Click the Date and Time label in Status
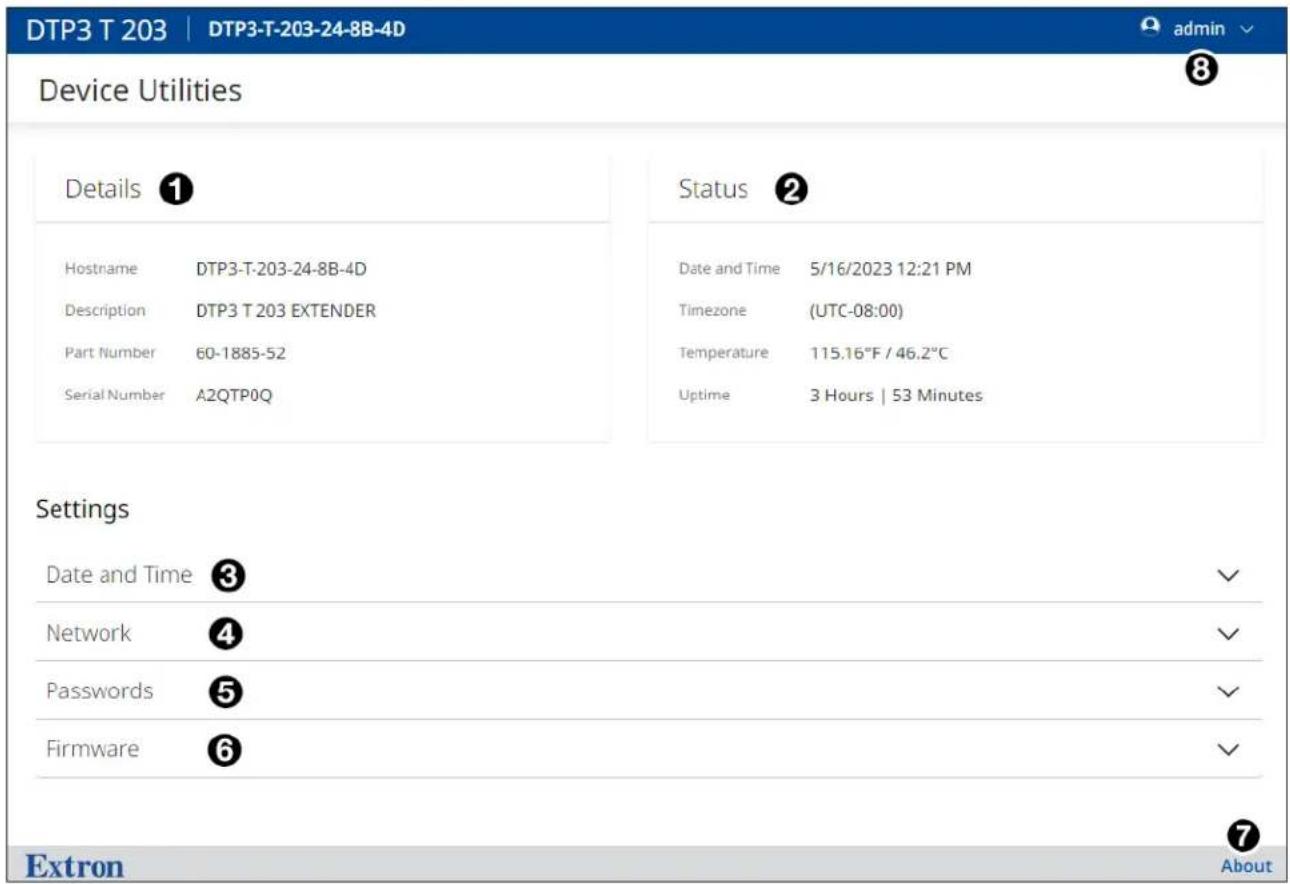The width and height of the screenshot is (1290, 884). click(729, 269)
